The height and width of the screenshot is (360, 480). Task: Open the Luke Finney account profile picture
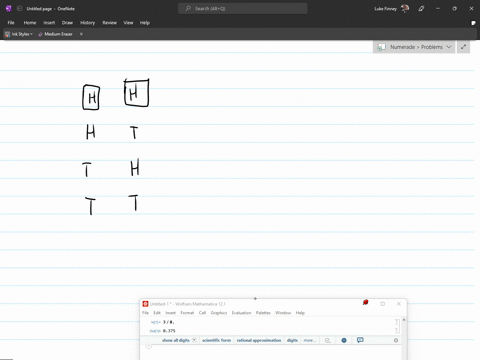tap(405, 9)
